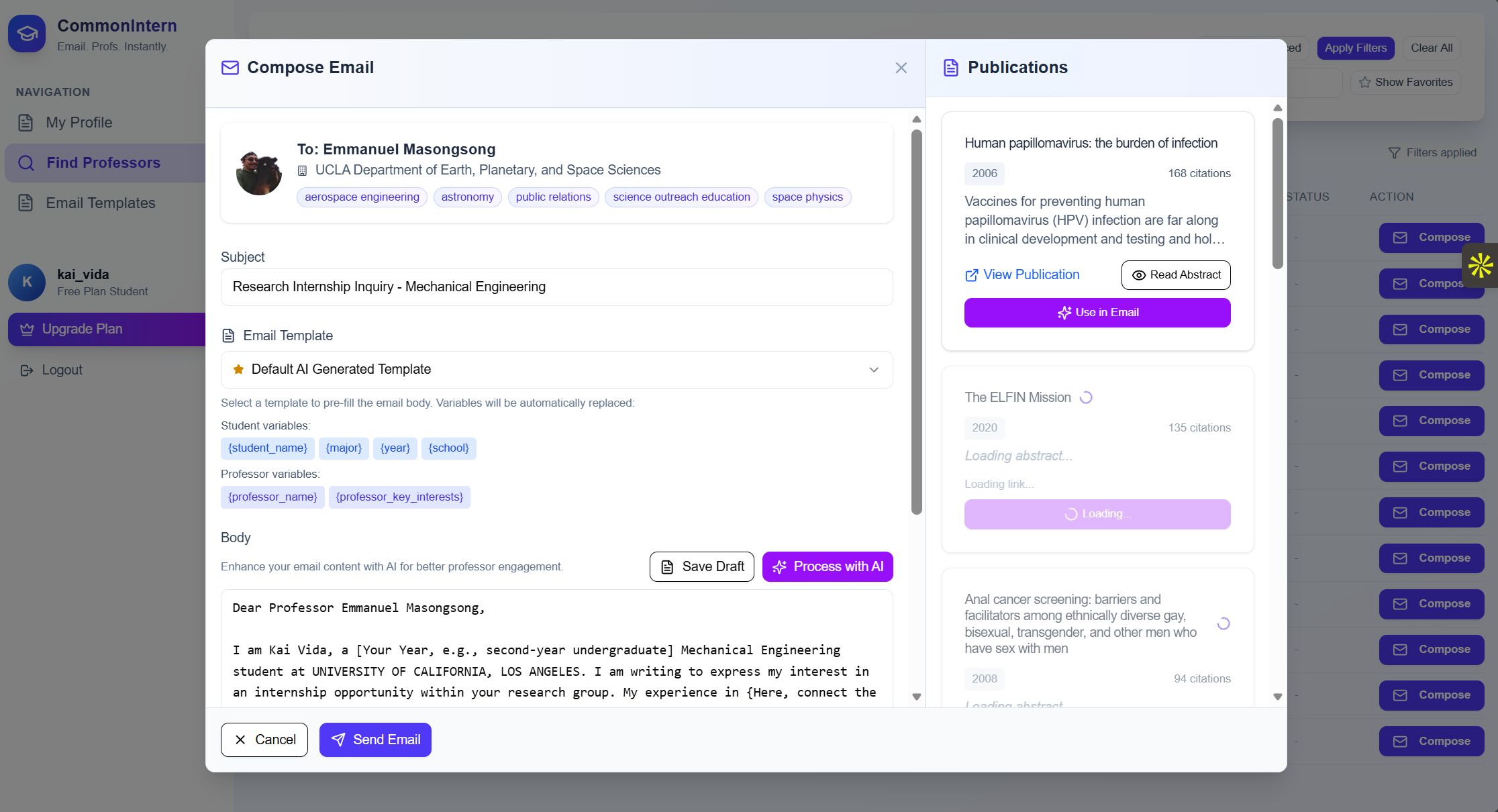Click the Logout door icon
This screenshot has height=812, width=1498.
(x=26, y=370)
